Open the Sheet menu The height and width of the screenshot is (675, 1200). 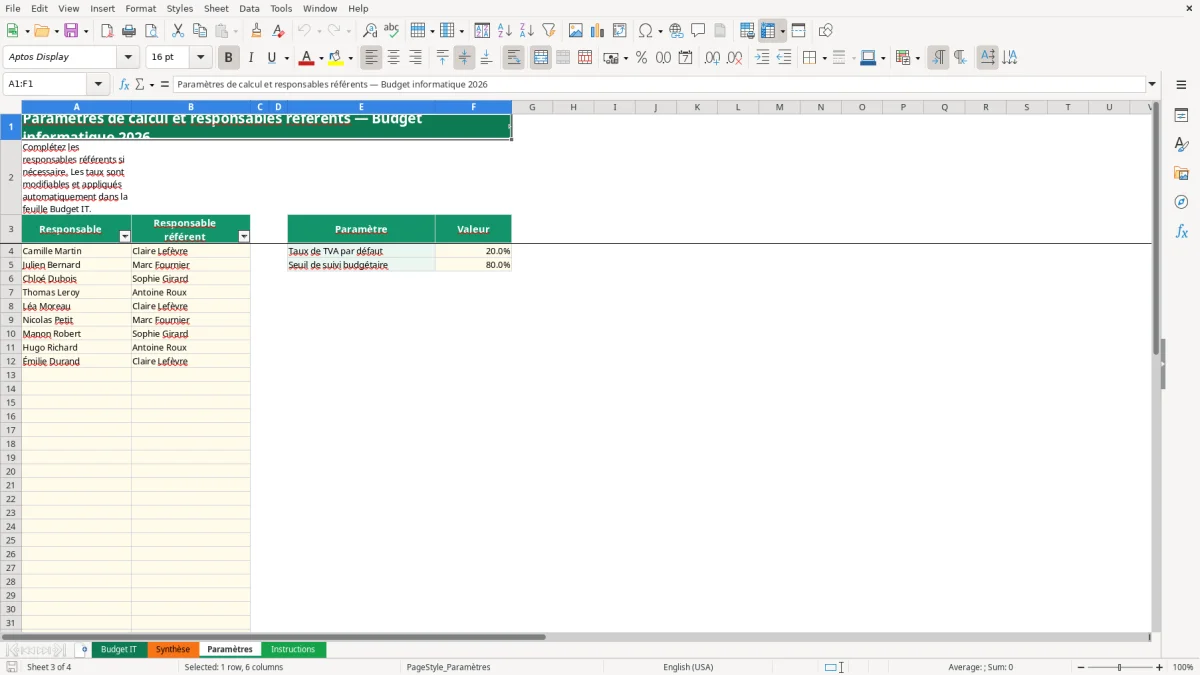[216, 8]
